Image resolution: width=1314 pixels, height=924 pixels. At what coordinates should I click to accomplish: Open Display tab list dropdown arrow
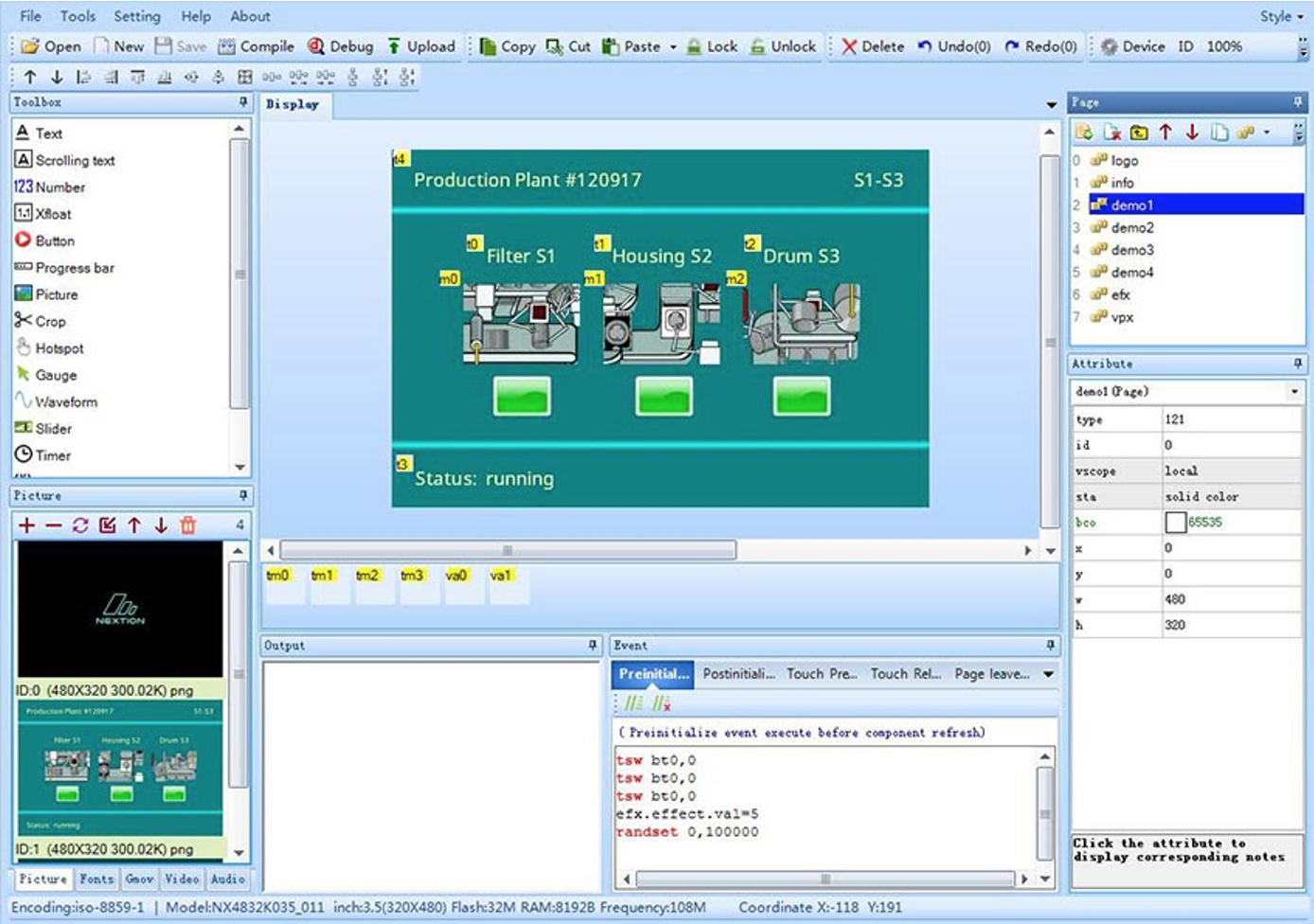click(1051, 105)
